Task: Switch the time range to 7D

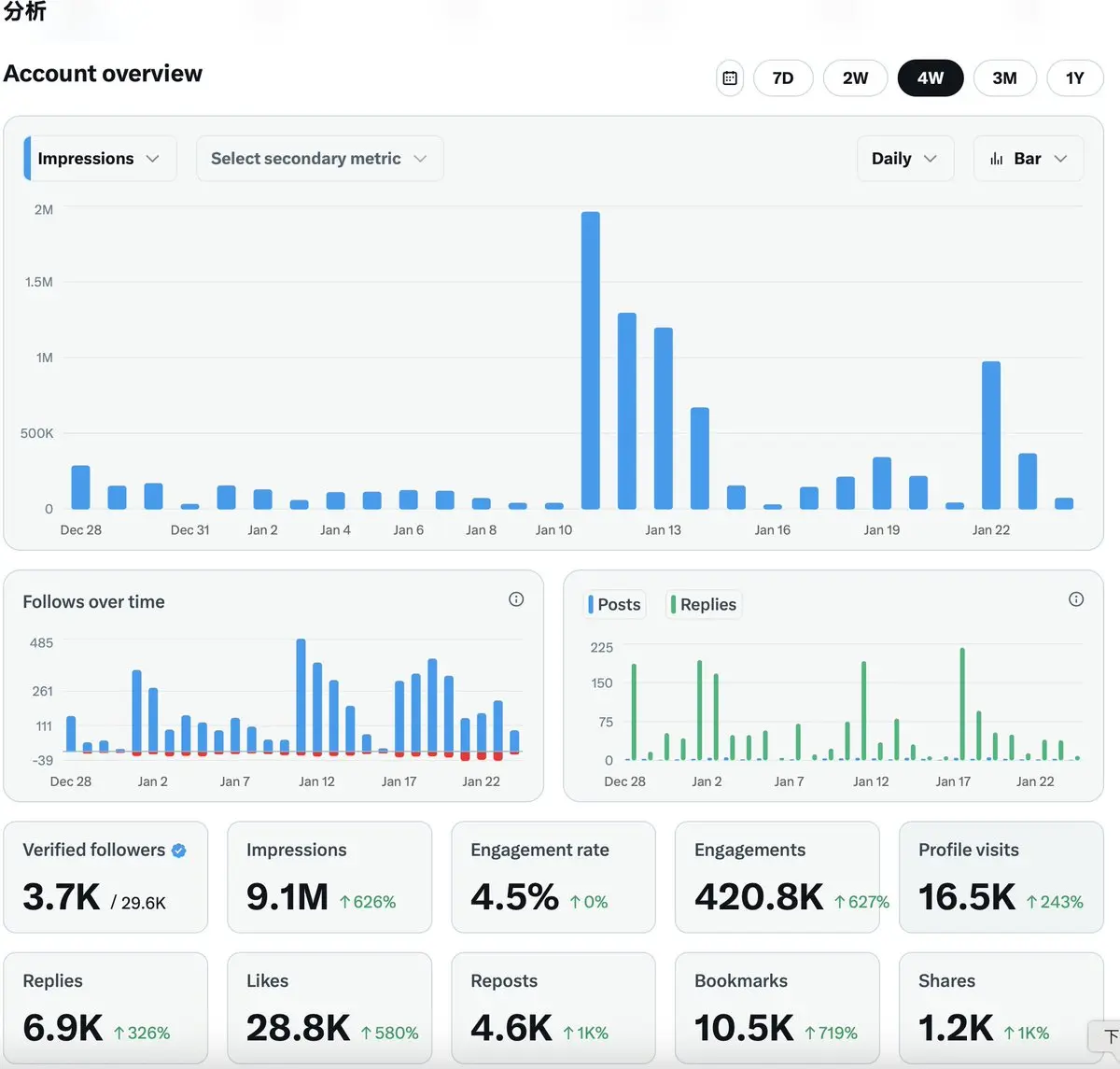Action: point(783,78)
